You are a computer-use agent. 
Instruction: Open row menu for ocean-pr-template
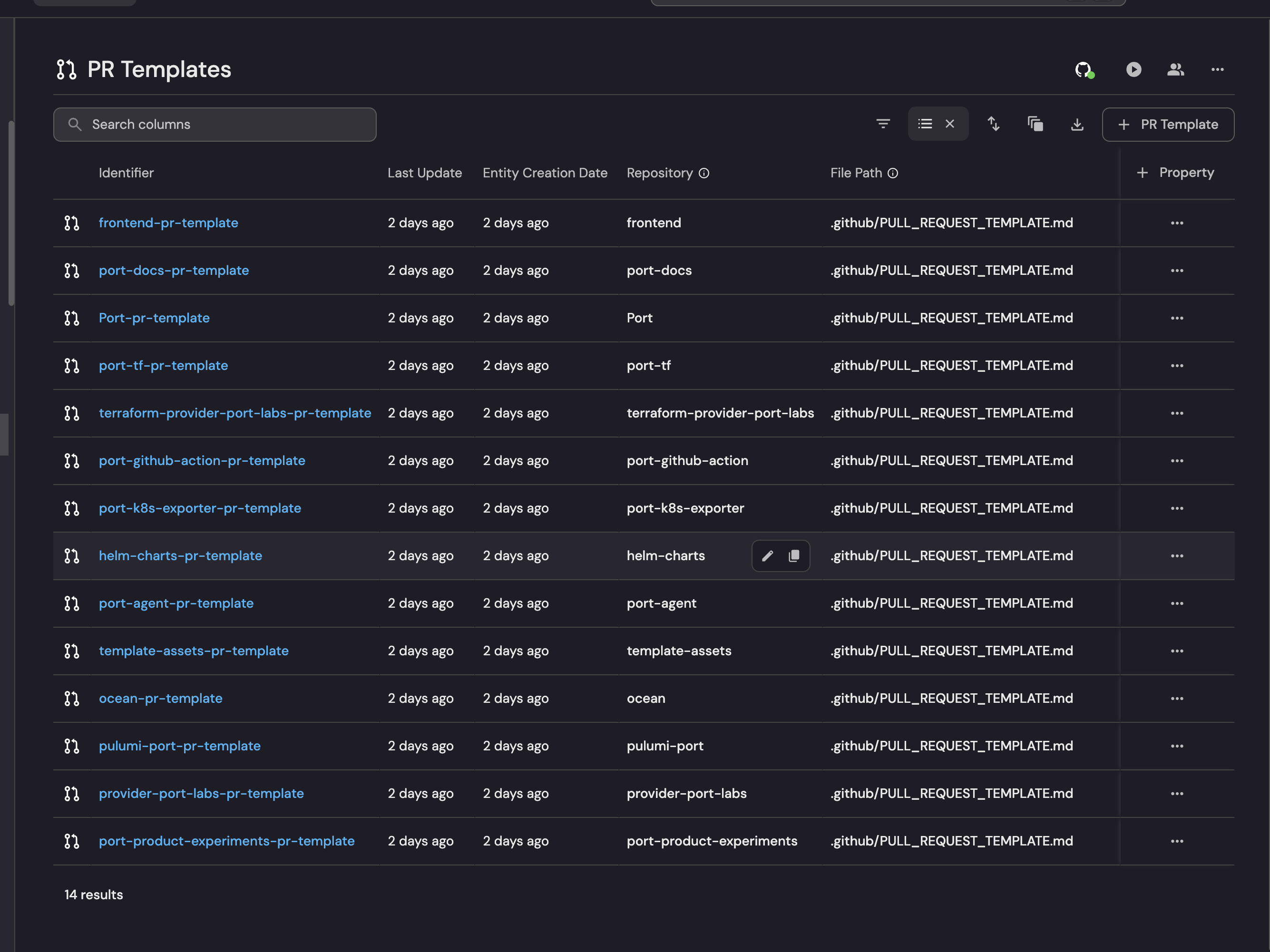(1177, 699)
